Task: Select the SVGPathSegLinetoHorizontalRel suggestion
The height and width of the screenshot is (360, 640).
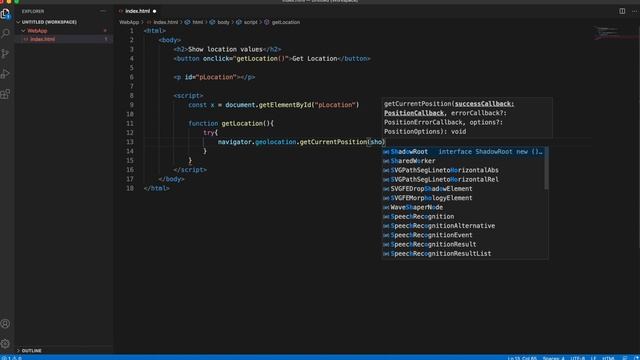Action: click(463, 180)
